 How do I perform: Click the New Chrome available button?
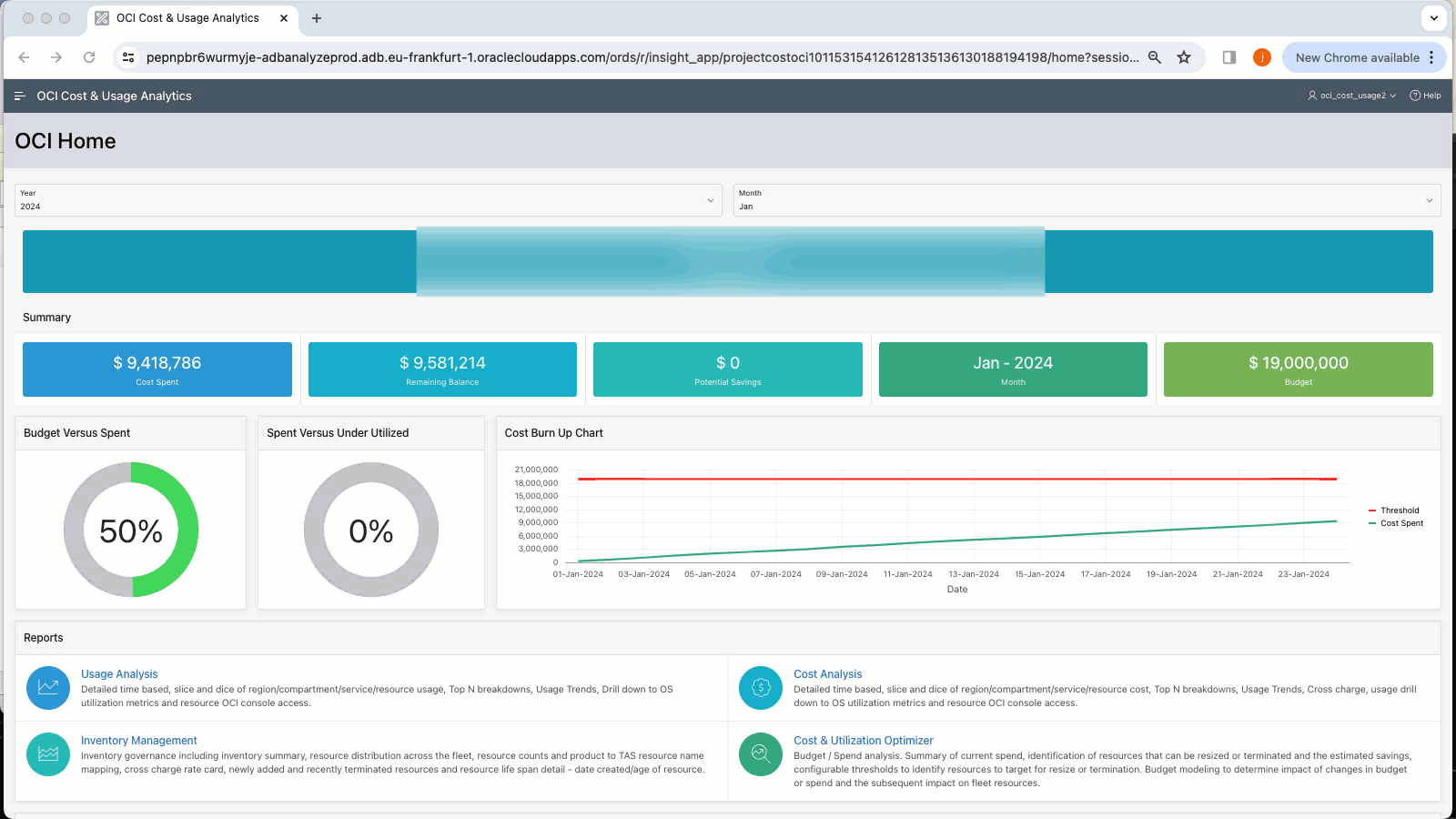point(1357,56)
